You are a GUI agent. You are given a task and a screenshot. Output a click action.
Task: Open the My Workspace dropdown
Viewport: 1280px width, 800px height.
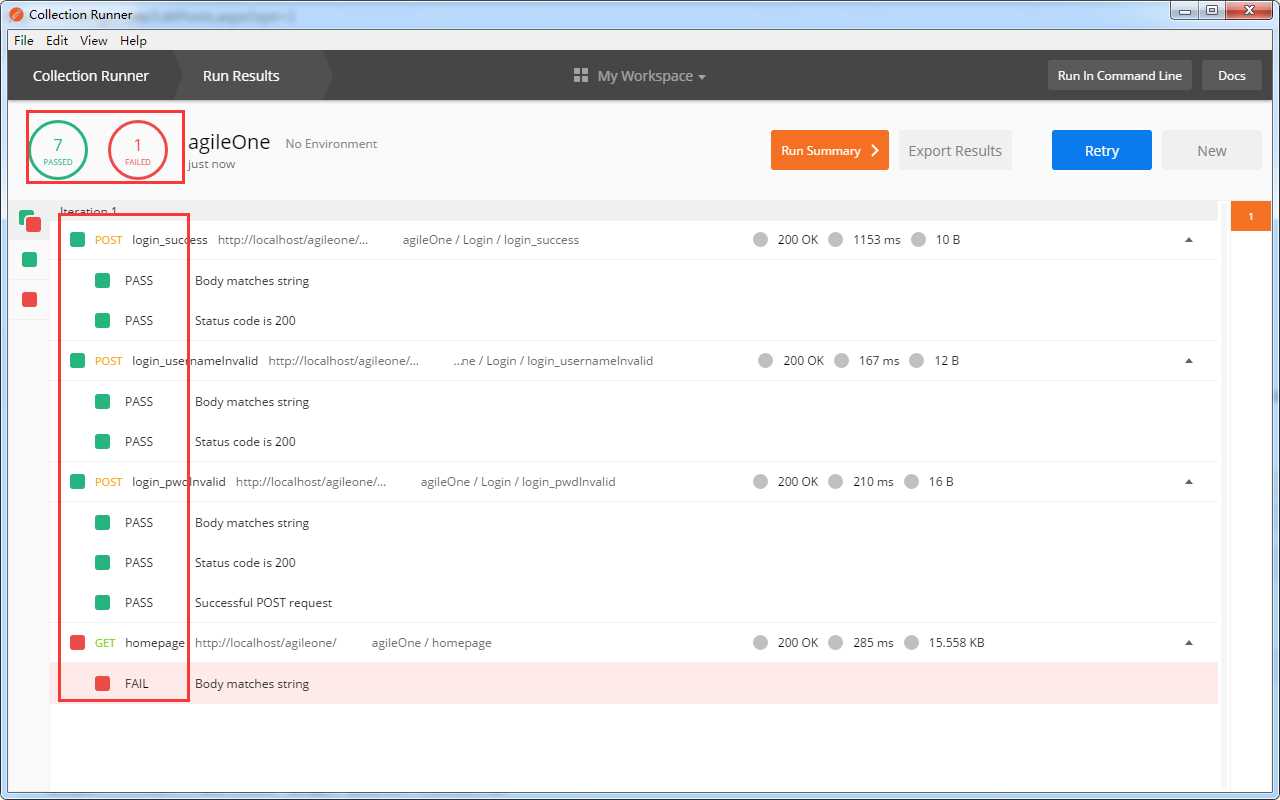point(651,76)
